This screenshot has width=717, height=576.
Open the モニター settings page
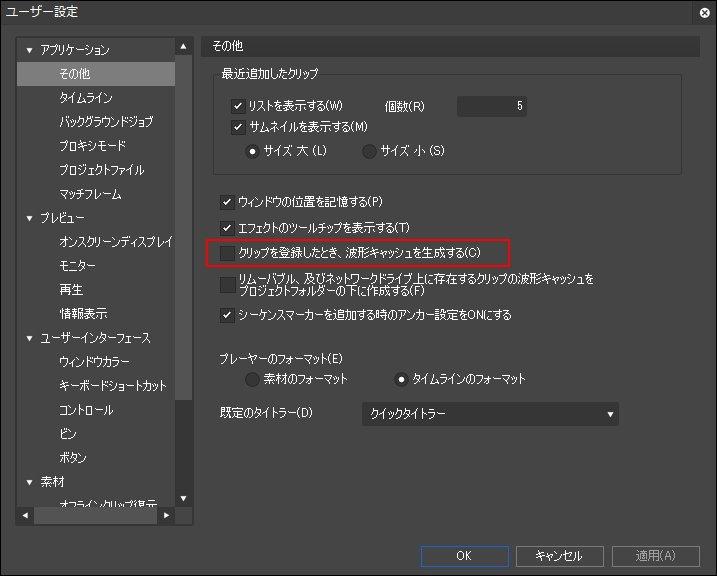(77, 266)
